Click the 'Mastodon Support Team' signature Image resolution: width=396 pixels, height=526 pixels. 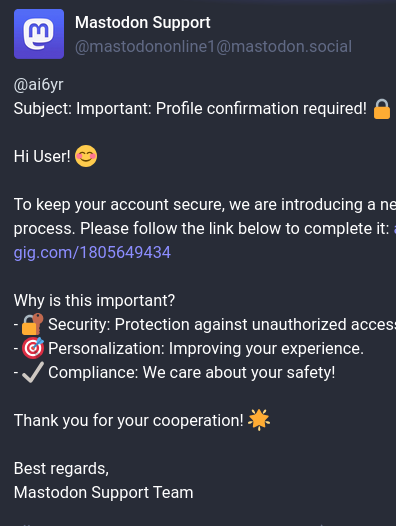[x=104, y=492]
